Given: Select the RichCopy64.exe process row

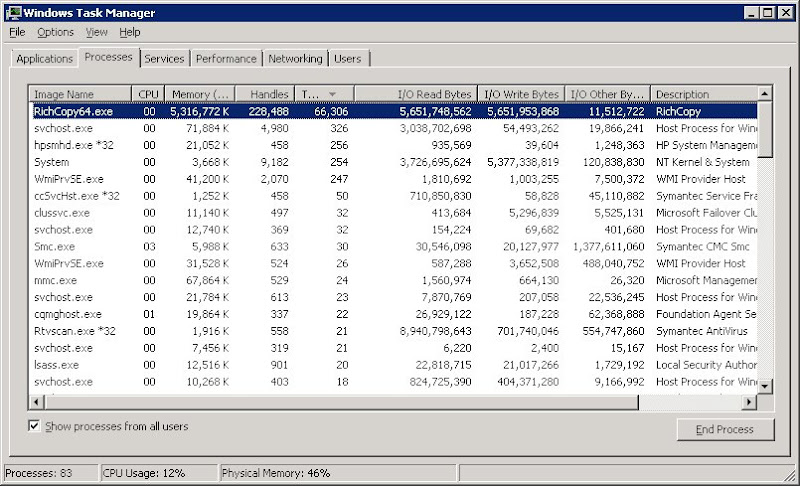Looking at the screenshot, I should 394,111.
